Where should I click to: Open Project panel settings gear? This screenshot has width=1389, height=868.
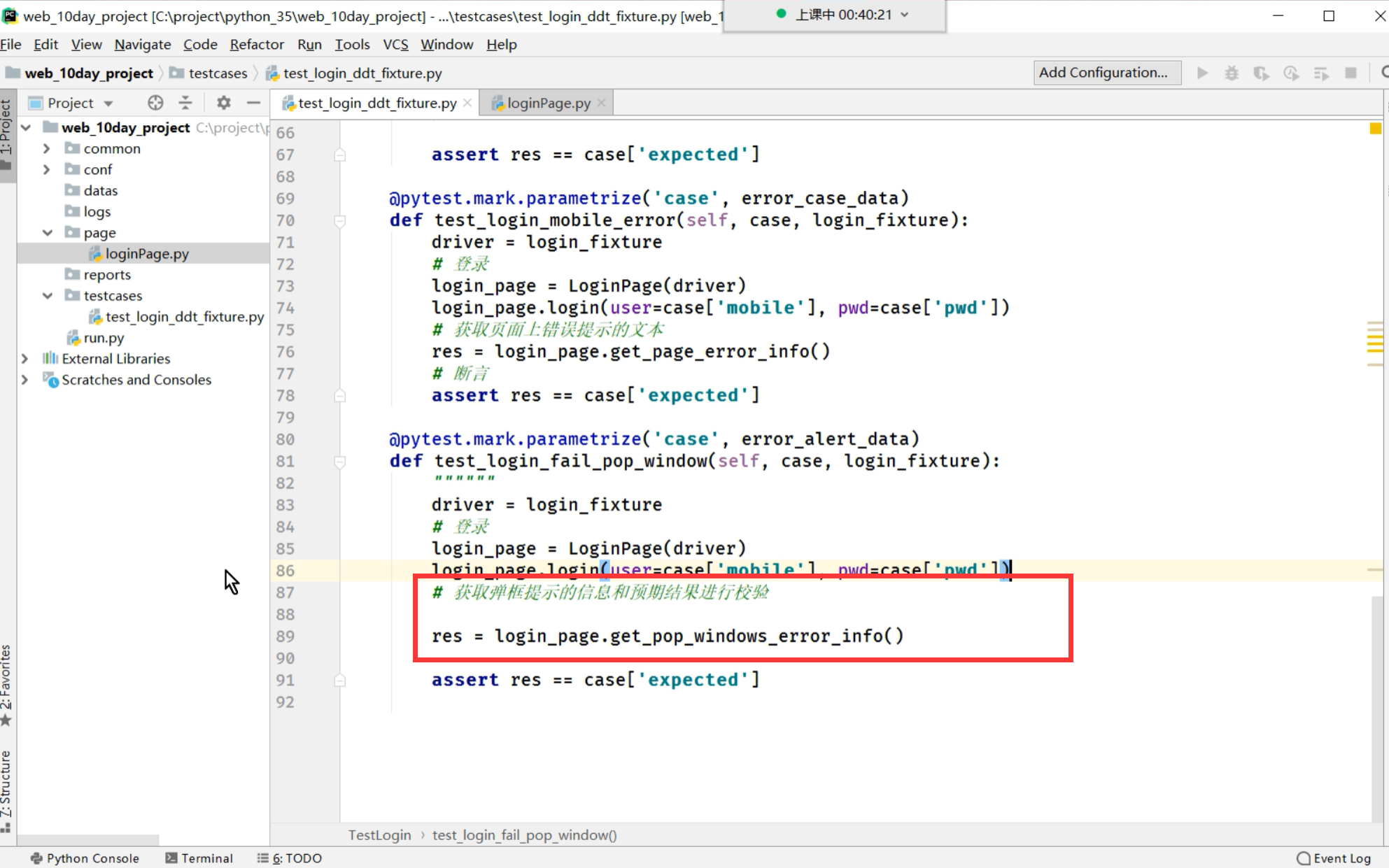point(223,103)
